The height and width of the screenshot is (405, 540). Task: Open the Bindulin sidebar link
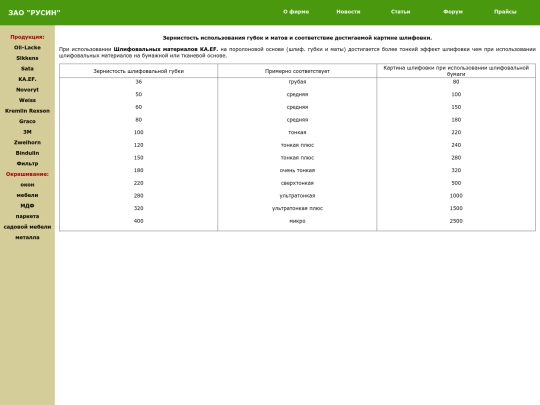coord(27,153)
